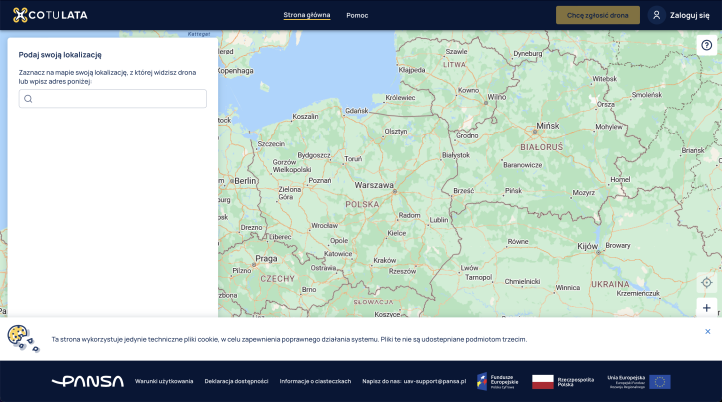Click the Fundusze Europejskie logo
Screen dimensions: 722x402
click(x=497, y=381)
